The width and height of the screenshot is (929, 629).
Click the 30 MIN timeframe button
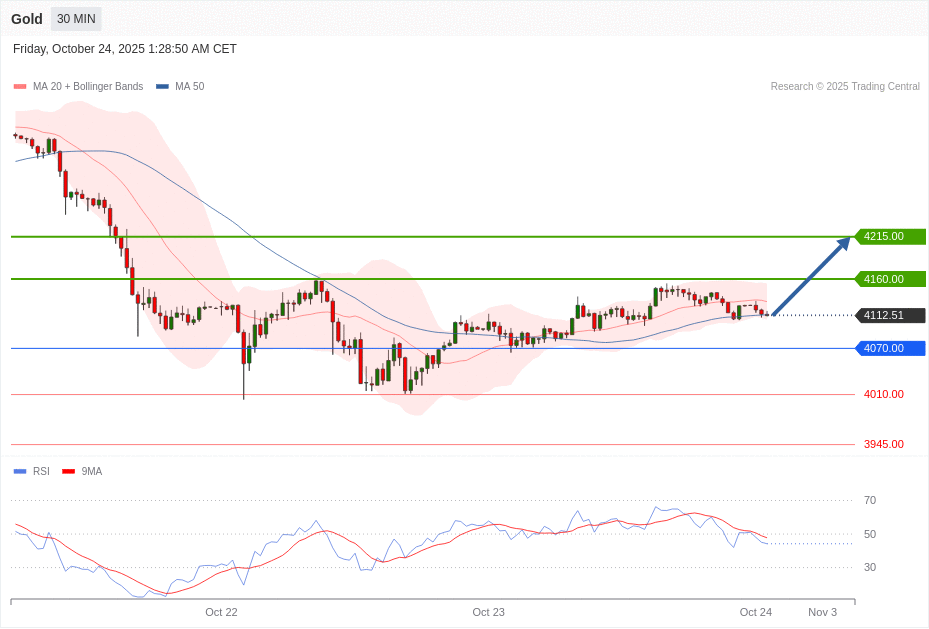click(x=76, y=19)
